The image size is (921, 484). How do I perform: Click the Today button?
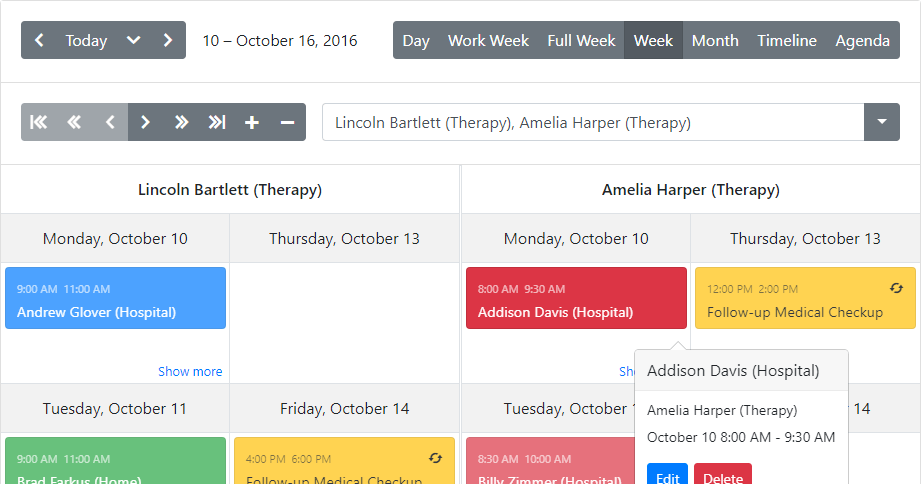point(86,41)
